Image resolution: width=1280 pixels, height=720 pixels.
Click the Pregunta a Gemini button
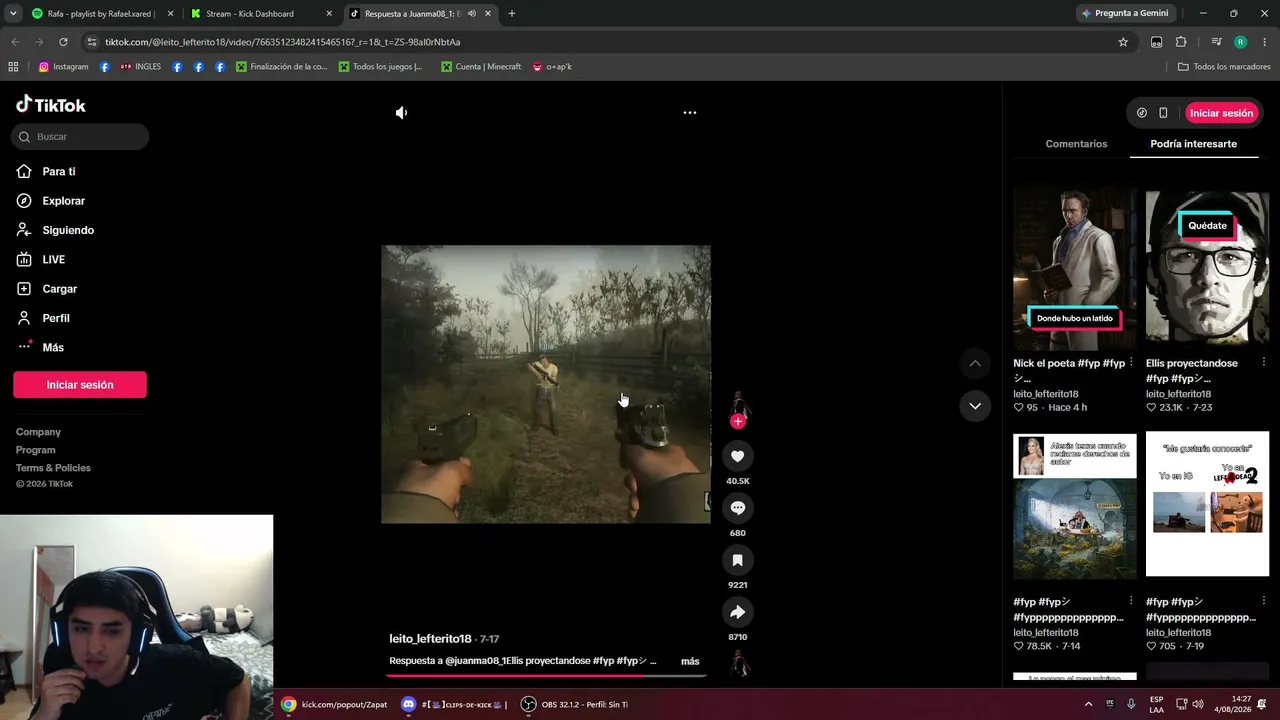point(1125,14)
